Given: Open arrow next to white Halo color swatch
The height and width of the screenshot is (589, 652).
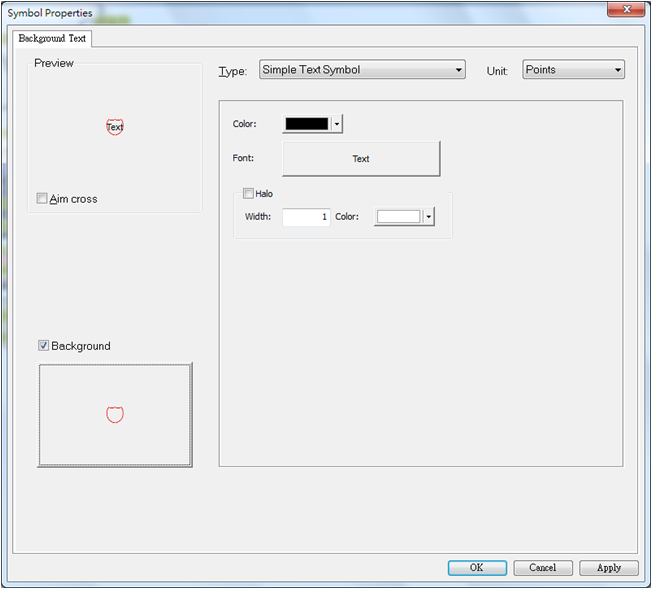Looking at the screenshot, I should coord(429,217).
